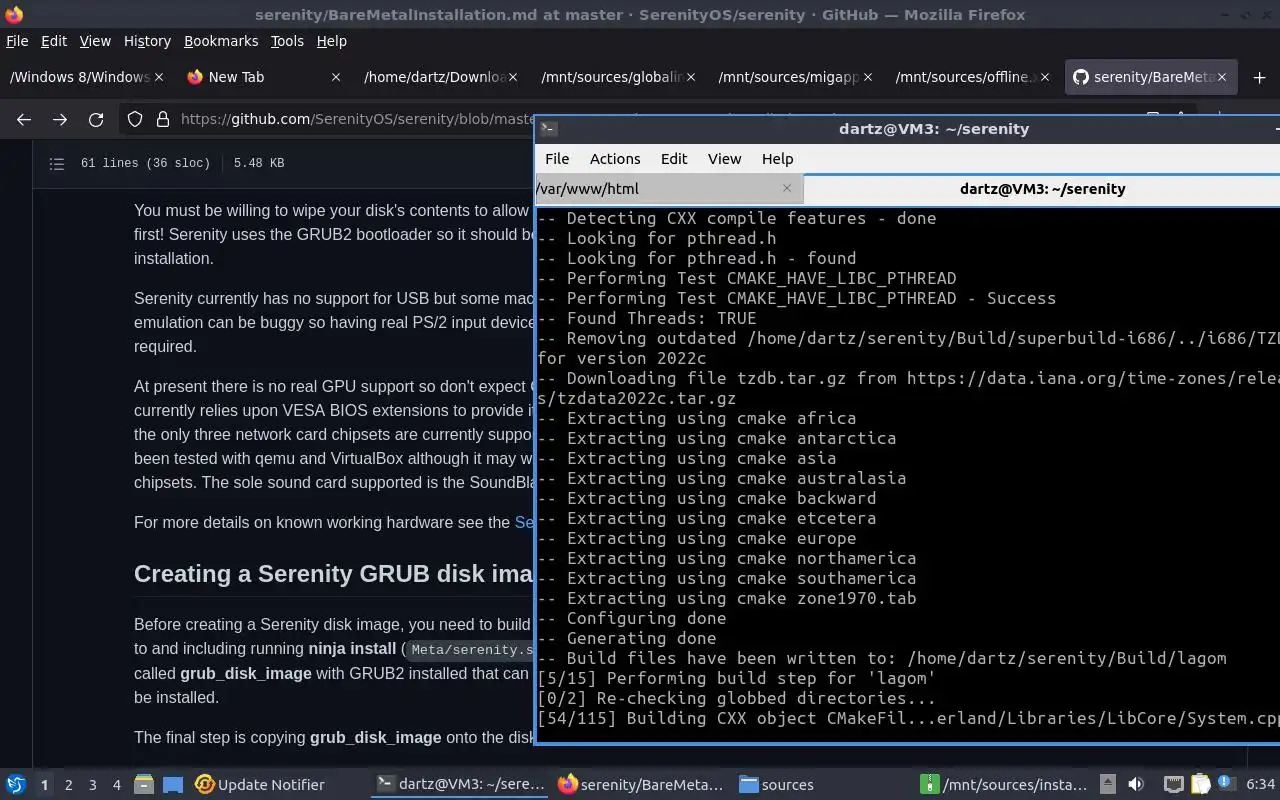Close the 'New Tab' Firefox tab

336,77
